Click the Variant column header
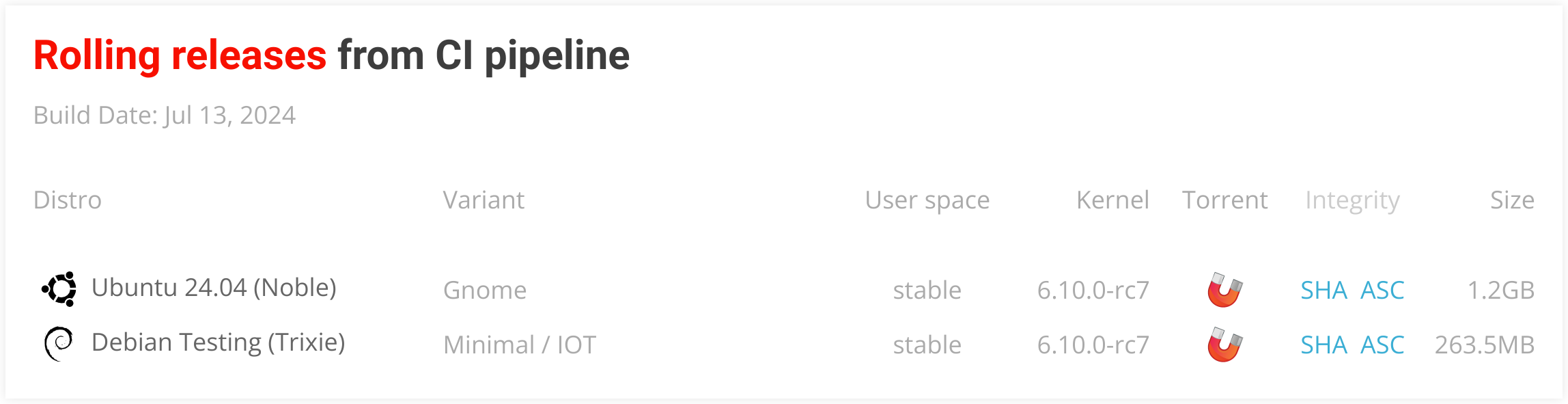This screenshot has height=404, width=1568. point(484,200)
